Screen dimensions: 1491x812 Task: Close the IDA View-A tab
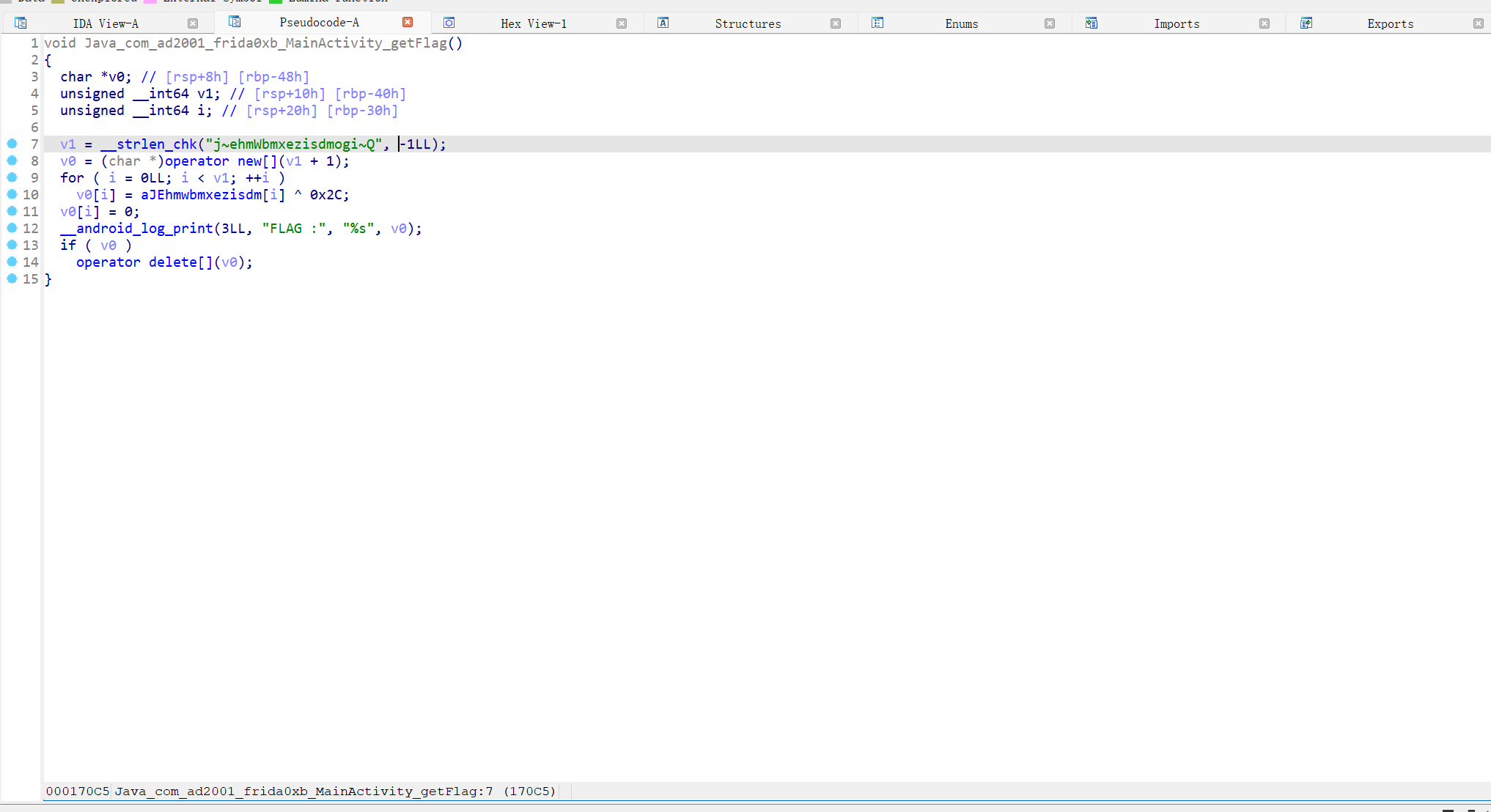tap(193, 23)
